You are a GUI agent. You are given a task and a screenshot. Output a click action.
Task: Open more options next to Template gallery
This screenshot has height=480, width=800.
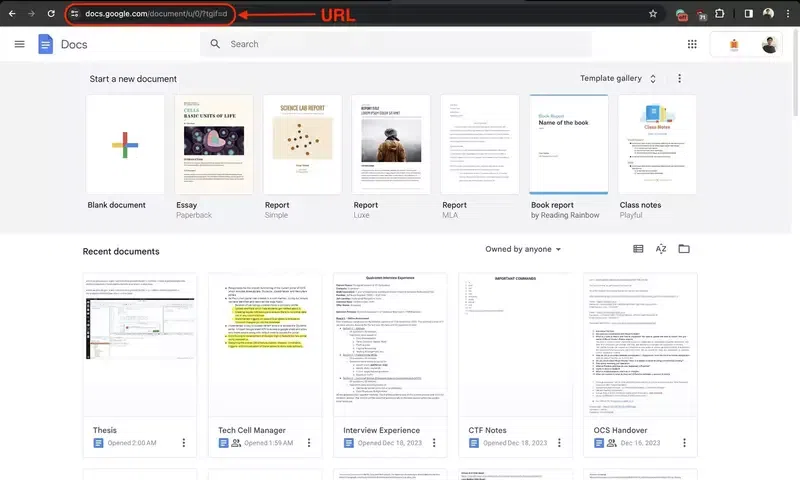tap(679, 79)
